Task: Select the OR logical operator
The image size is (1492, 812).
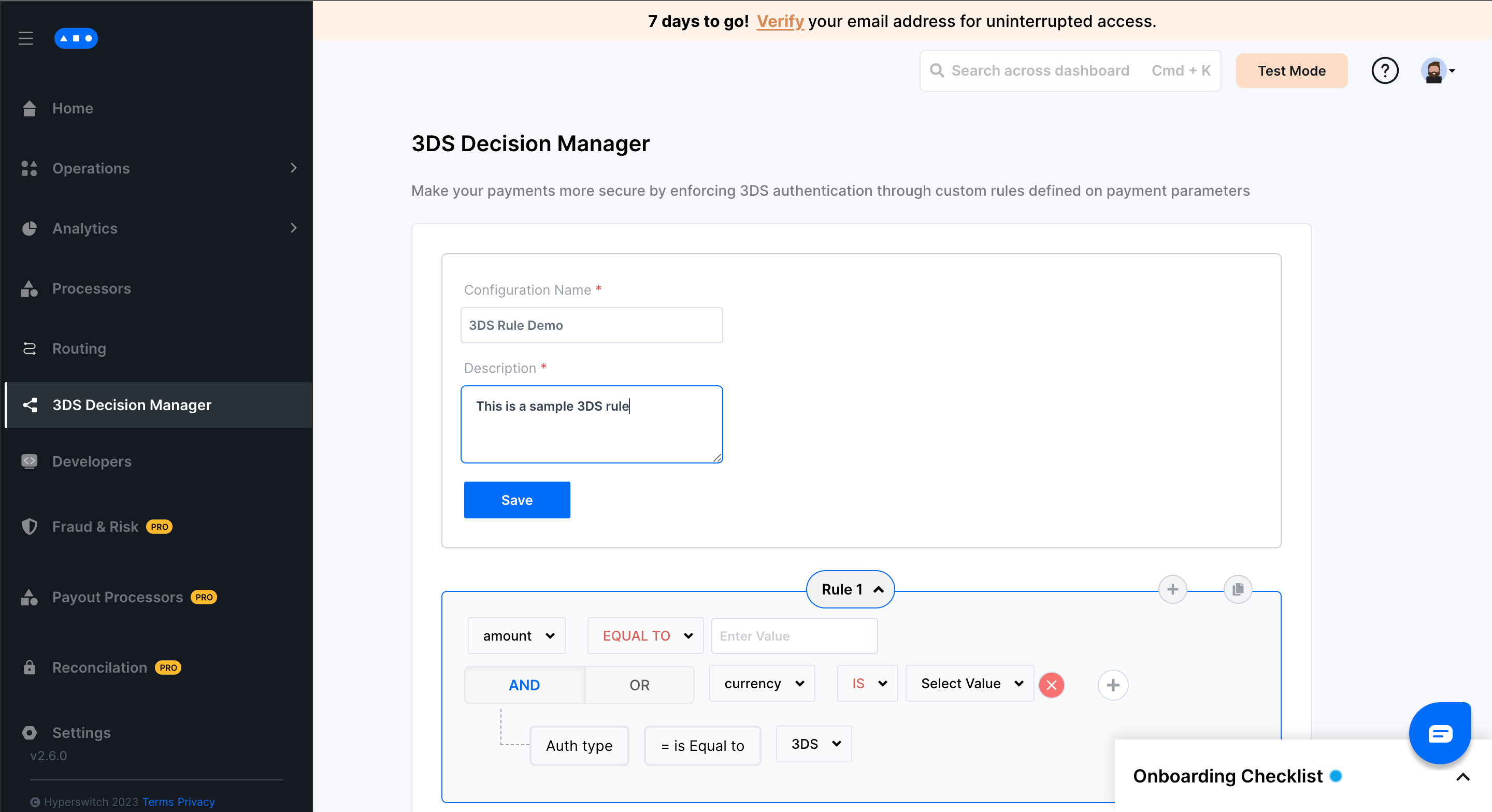Action: [x=639, y=685]
